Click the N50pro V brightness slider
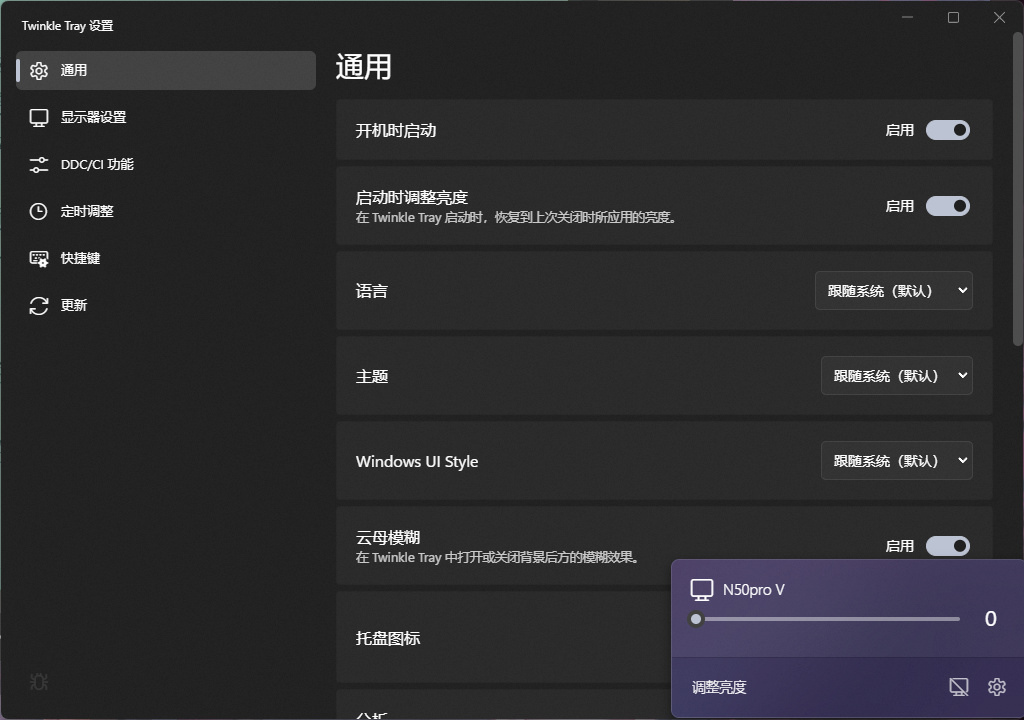This screenshot has width=1024, height=720. (825, 619)
